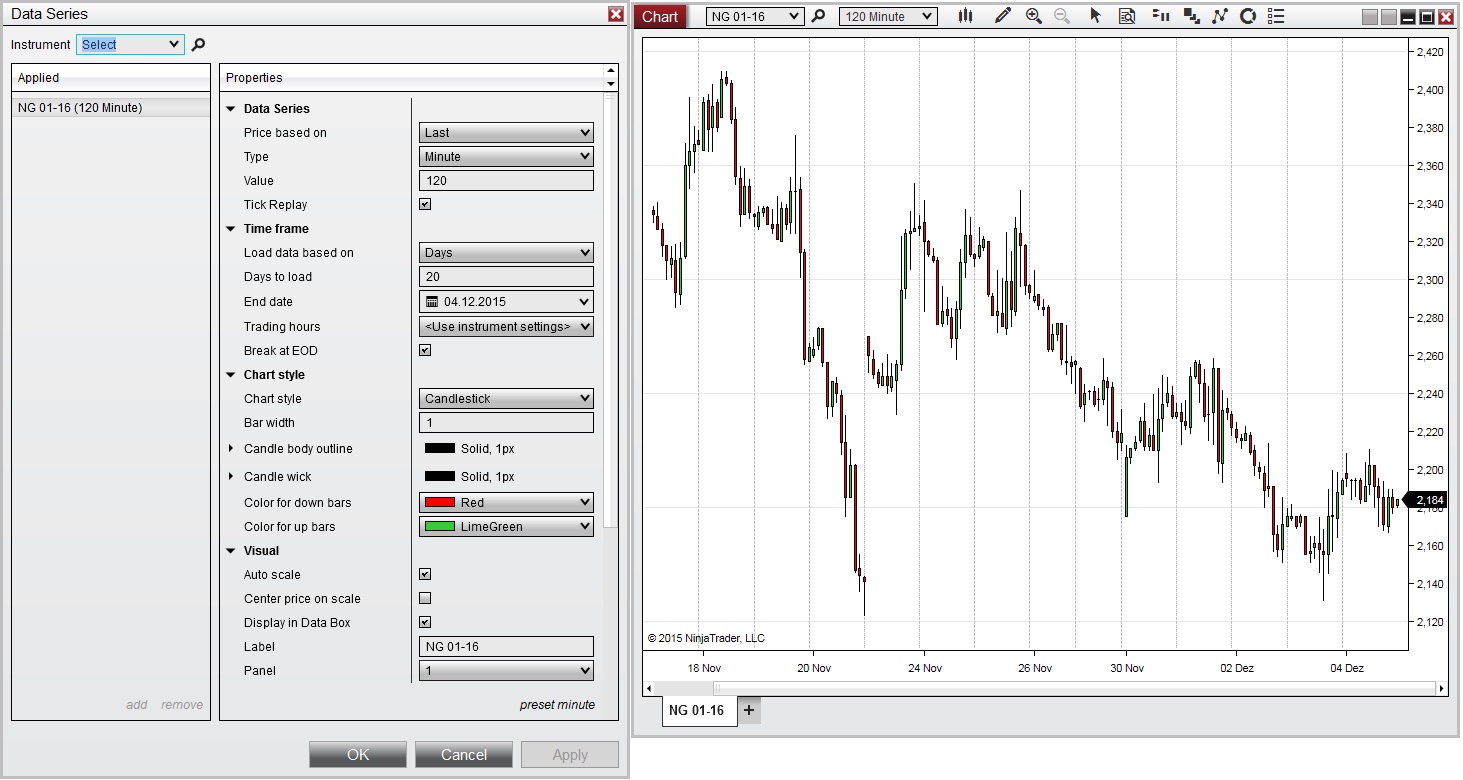
Task: Click the add link under Applied list
Action: tap(137, 705)
